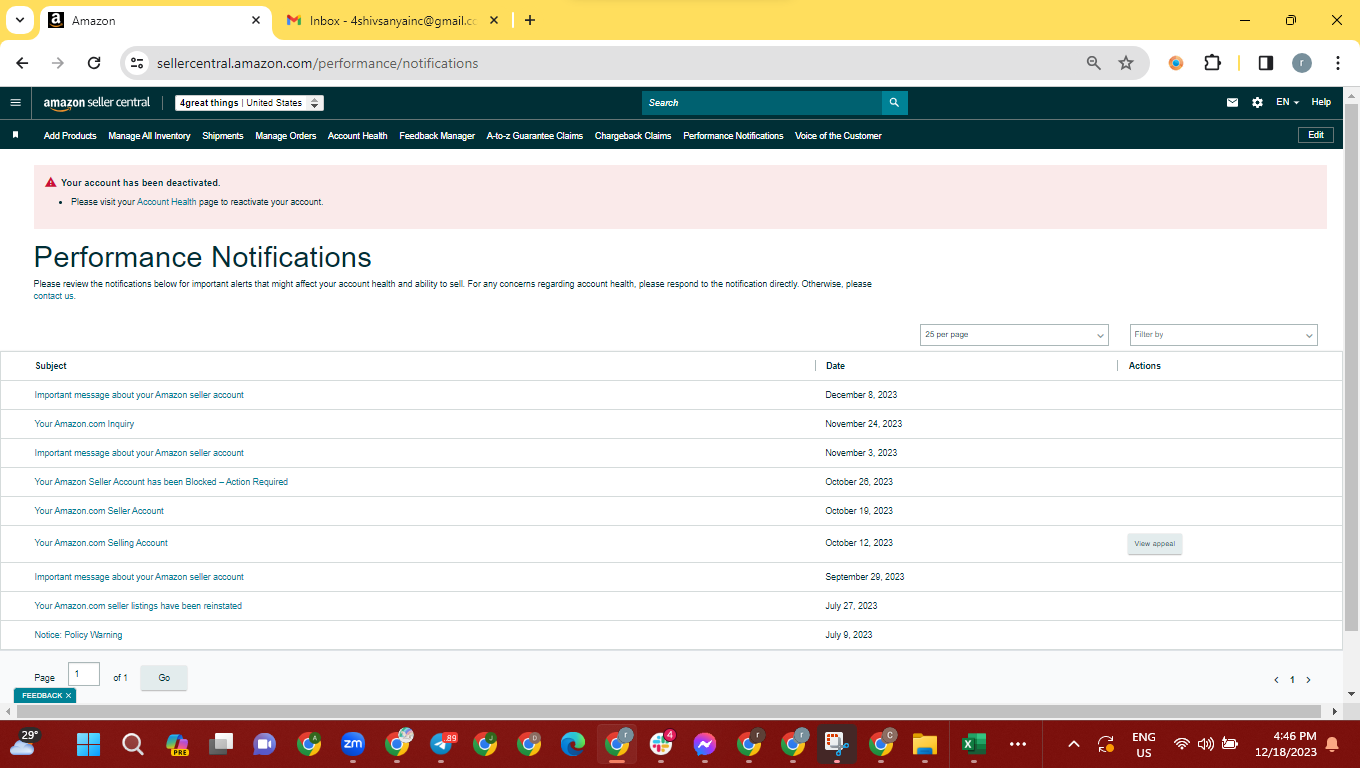
Task: Click the magnifier search button in Seller Central
Action: pos(894,102)
